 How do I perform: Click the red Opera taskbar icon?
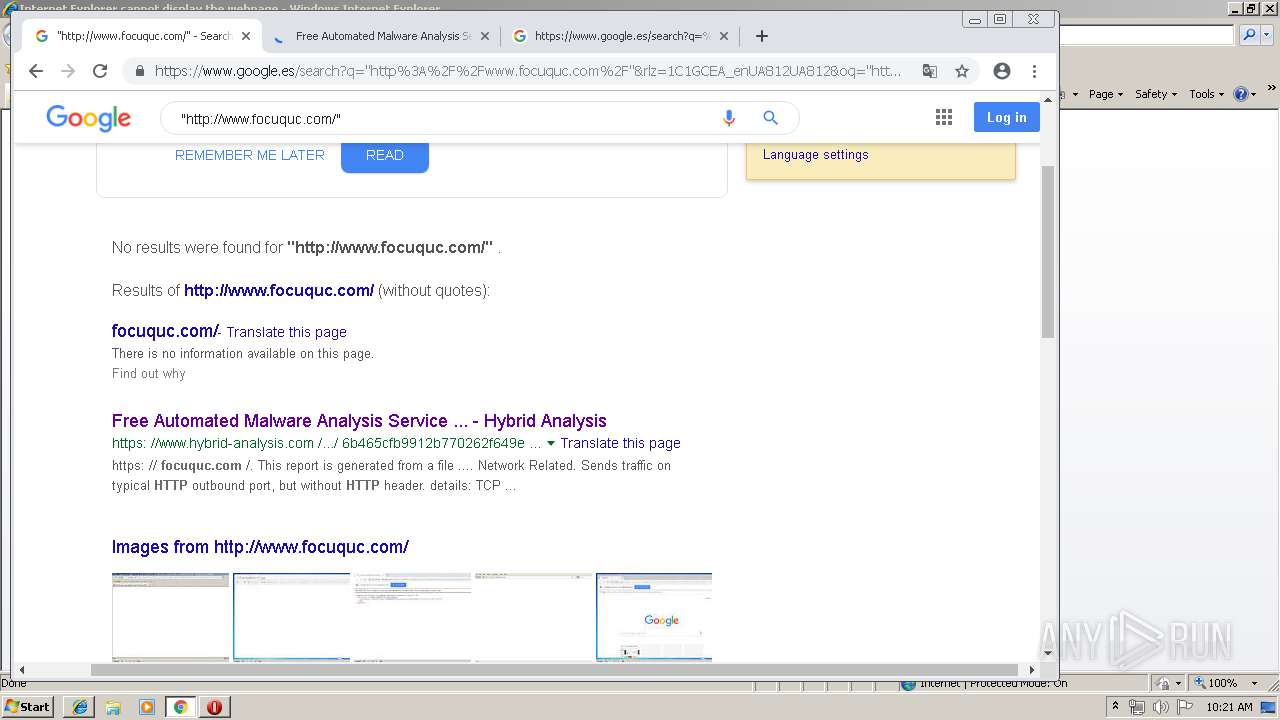[214, 707]
